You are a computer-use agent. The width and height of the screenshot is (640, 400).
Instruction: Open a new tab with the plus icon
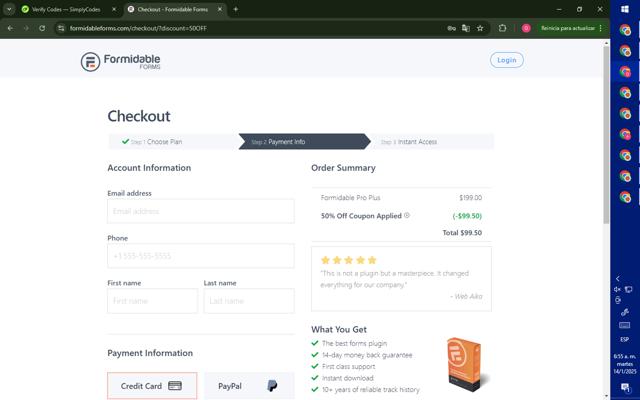(236, 9)
